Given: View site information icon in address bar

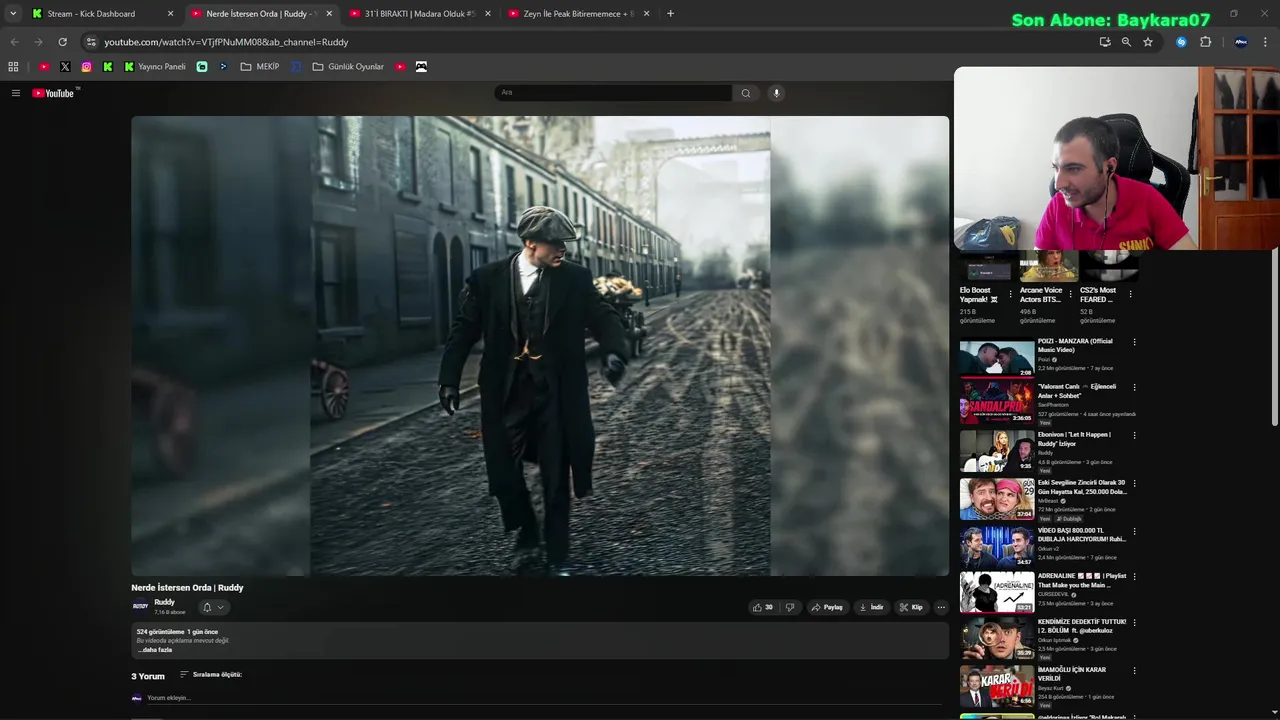Looking at the screenshot, I should tap(91, 42).
